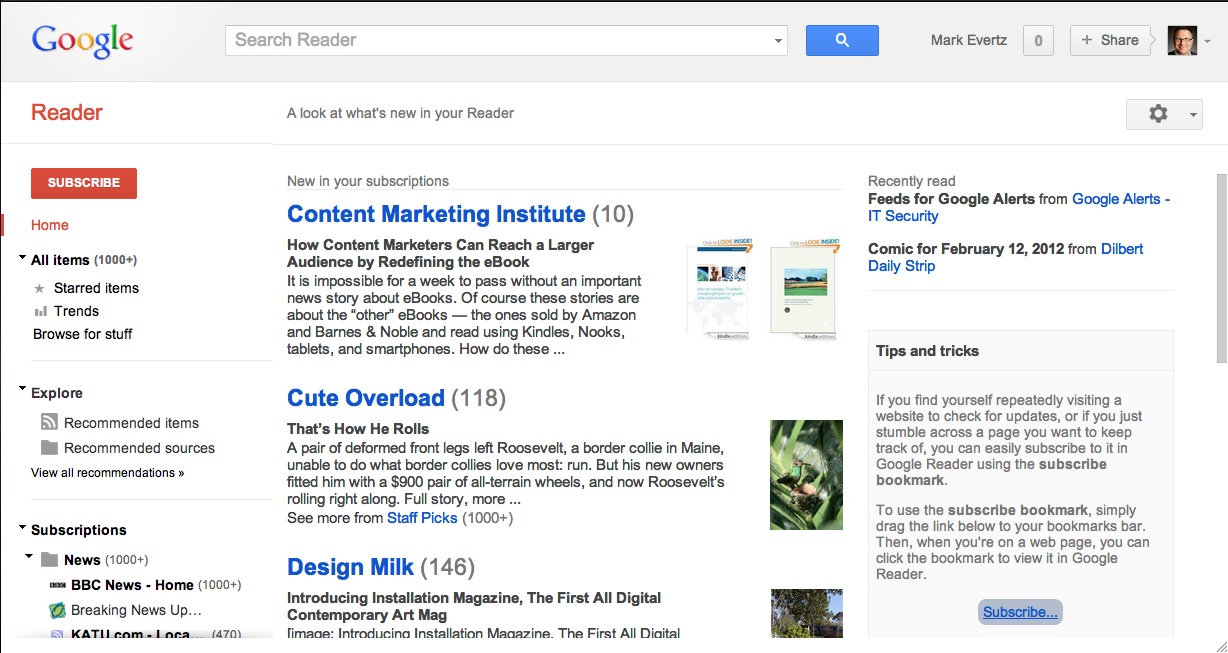Click the News folder icon
The image size is (1228, 653).
49,560
